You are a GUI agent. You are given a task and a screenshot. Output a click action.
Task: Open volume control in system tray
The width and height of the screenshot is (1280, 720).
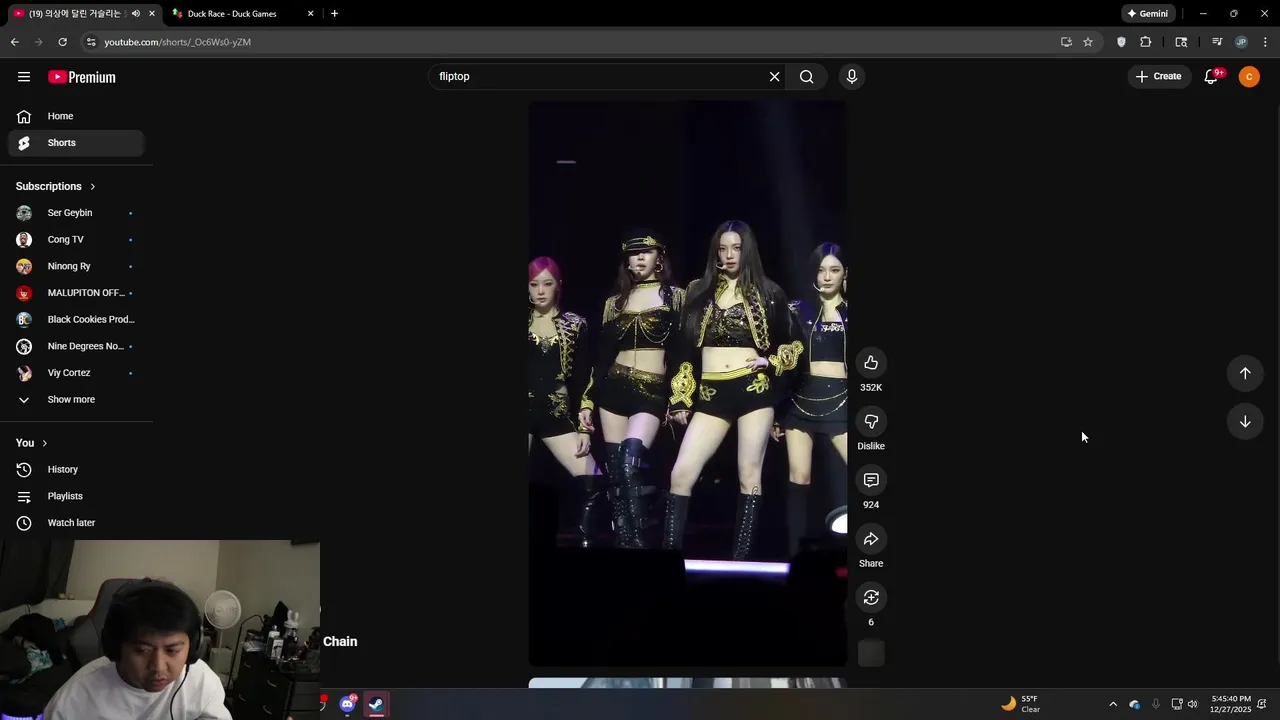coord(1192,704)
